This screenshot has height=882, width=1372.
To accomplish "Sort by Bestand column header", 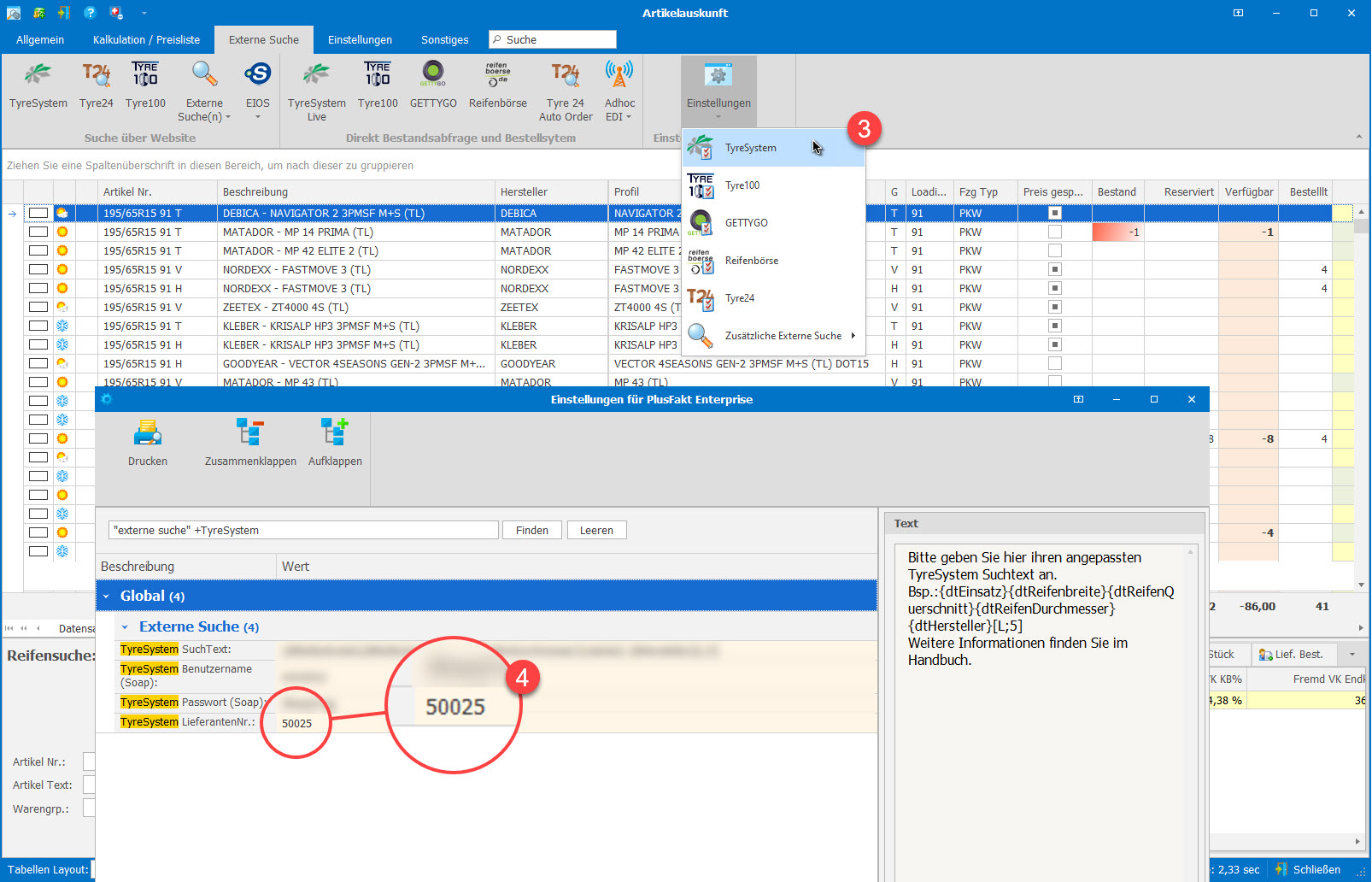I will point(1117,191).
